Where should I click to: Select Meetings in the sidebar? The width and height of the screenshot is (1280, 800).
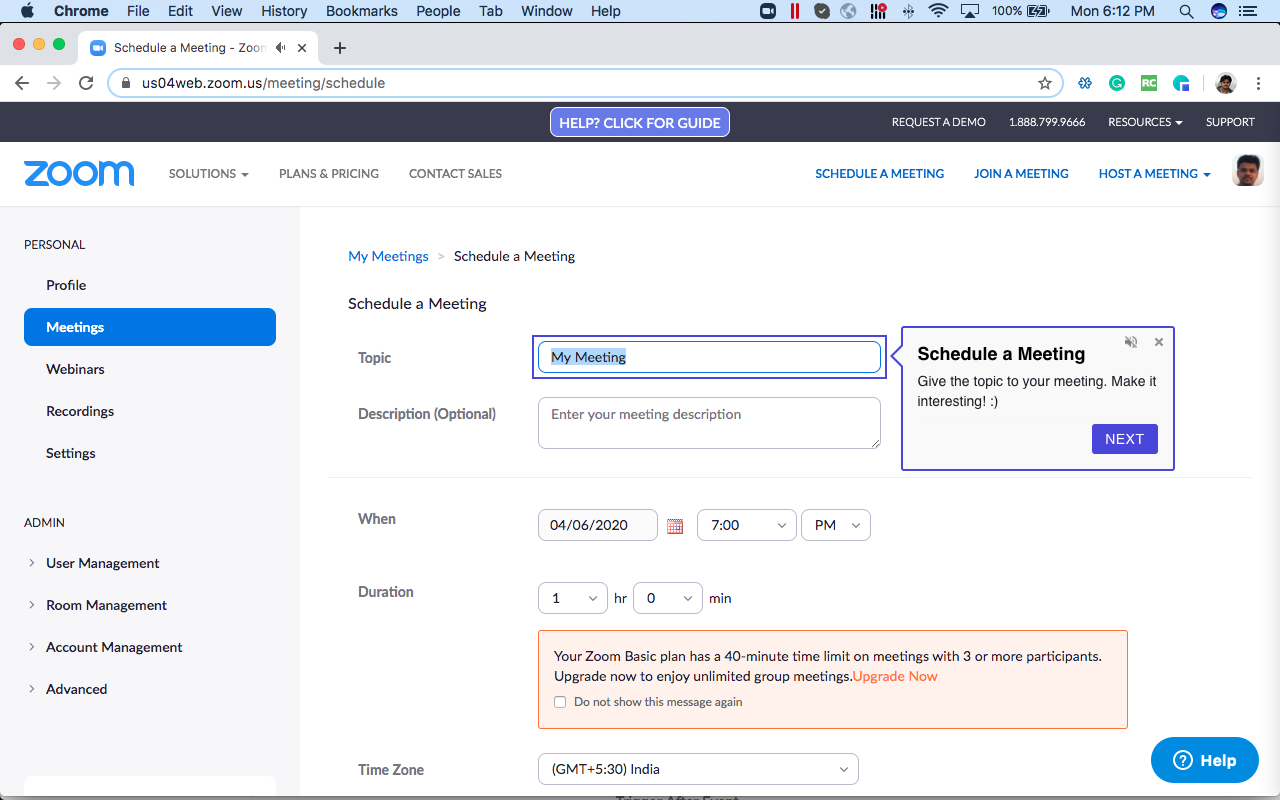tap(150, 327)
